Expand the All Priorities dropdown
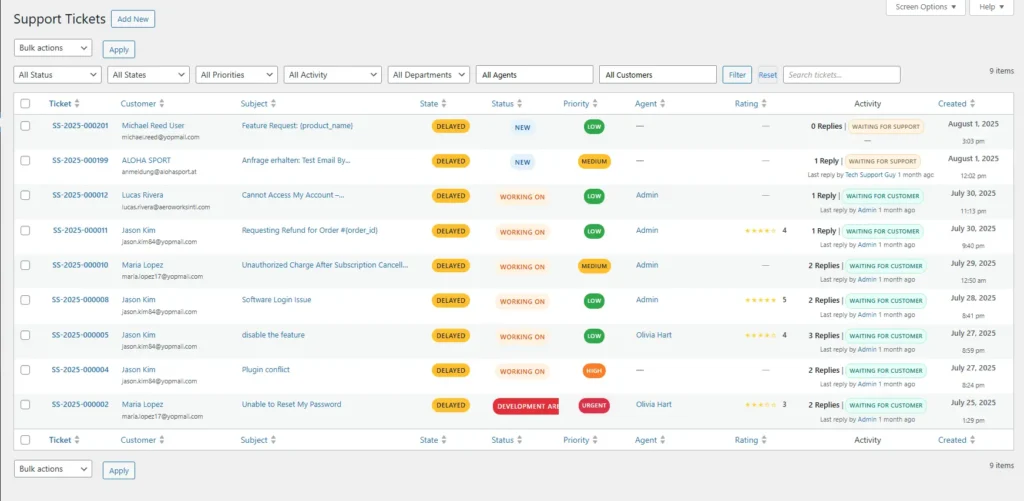 pyautogui.click(x=236, y=74)
